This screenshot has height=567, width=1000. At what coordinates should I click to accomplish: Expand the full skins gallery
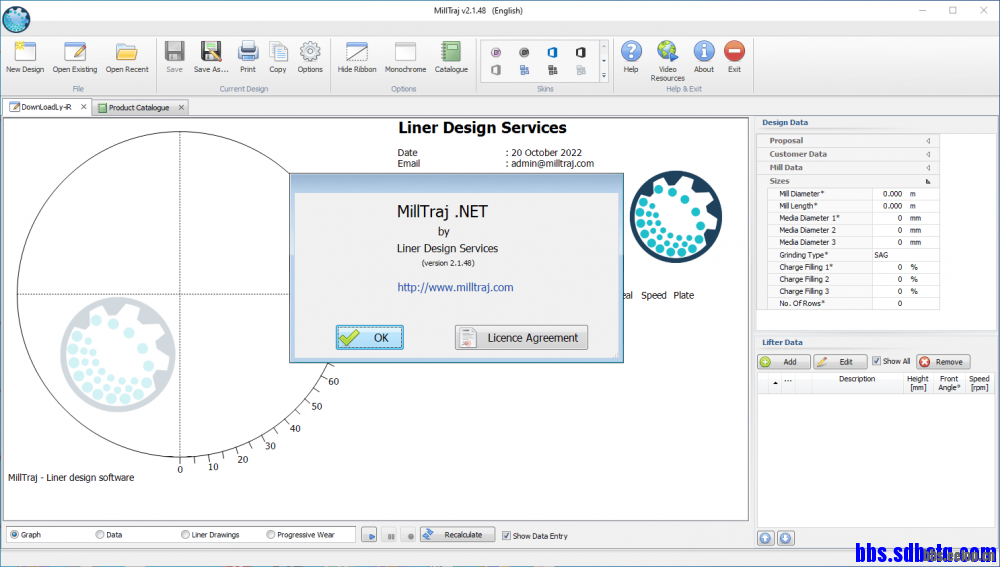(604, 75)
